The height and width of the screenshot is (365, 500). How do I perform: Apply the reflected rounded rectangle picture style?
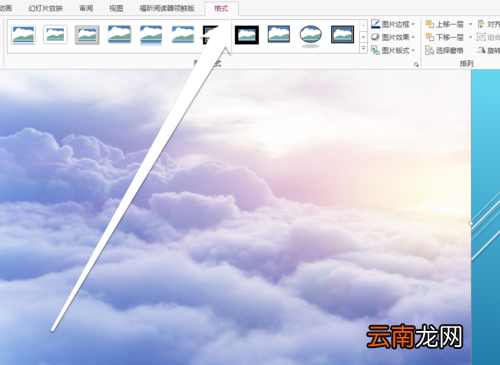(151, 35)
